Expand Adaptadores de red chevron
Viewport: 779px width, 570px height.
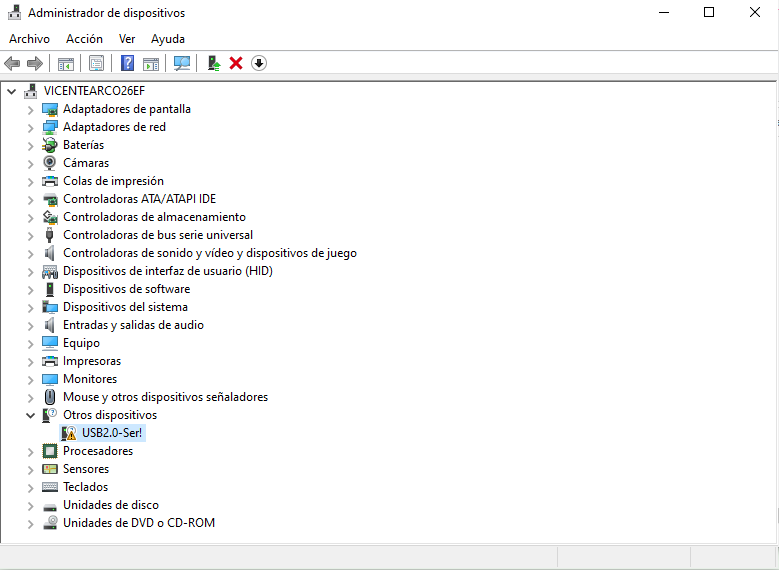click(x=31, y=128)
